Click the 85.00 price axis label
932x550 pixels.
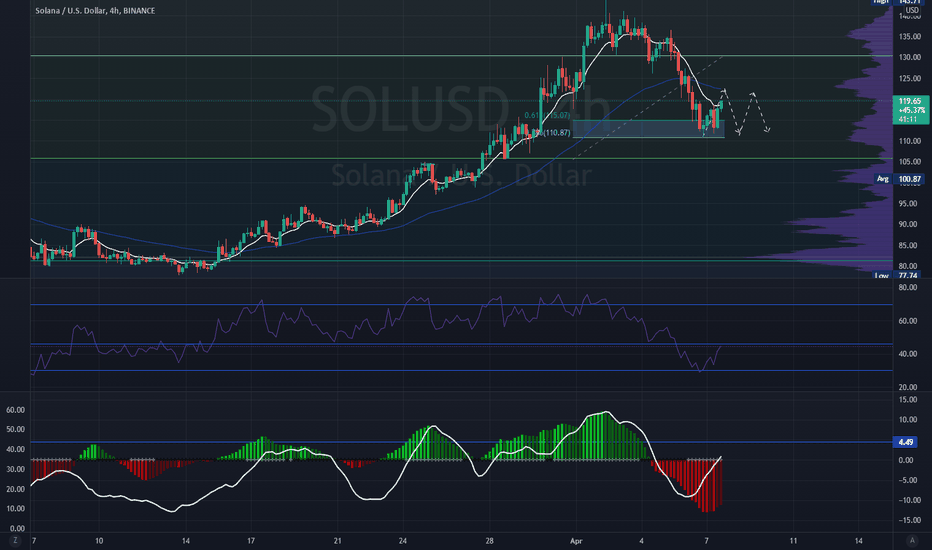910,245
